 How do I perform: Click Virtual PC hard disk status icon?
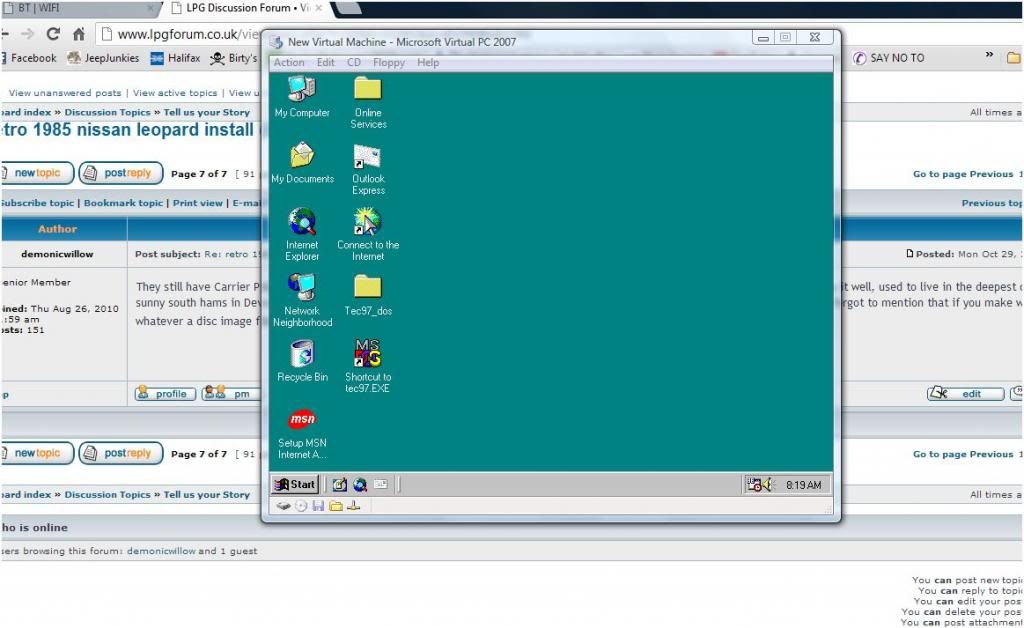283,506
